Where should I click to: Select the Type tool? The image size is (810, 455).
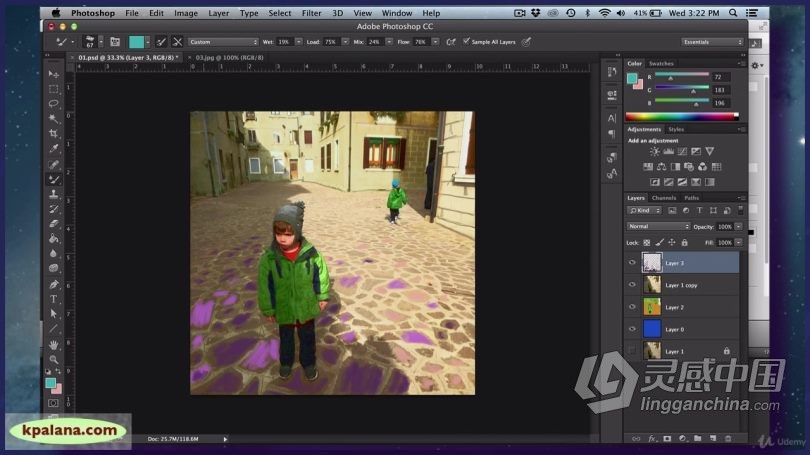[x=53, y=299]
